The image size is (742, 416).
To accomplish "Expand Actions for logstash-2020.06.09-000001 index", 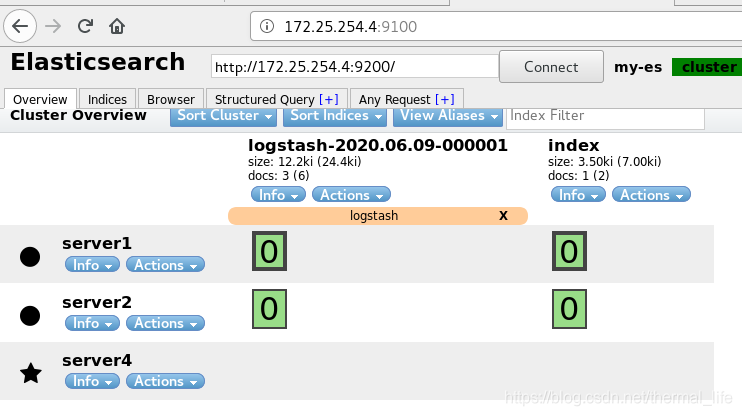I will coord(351,195).
